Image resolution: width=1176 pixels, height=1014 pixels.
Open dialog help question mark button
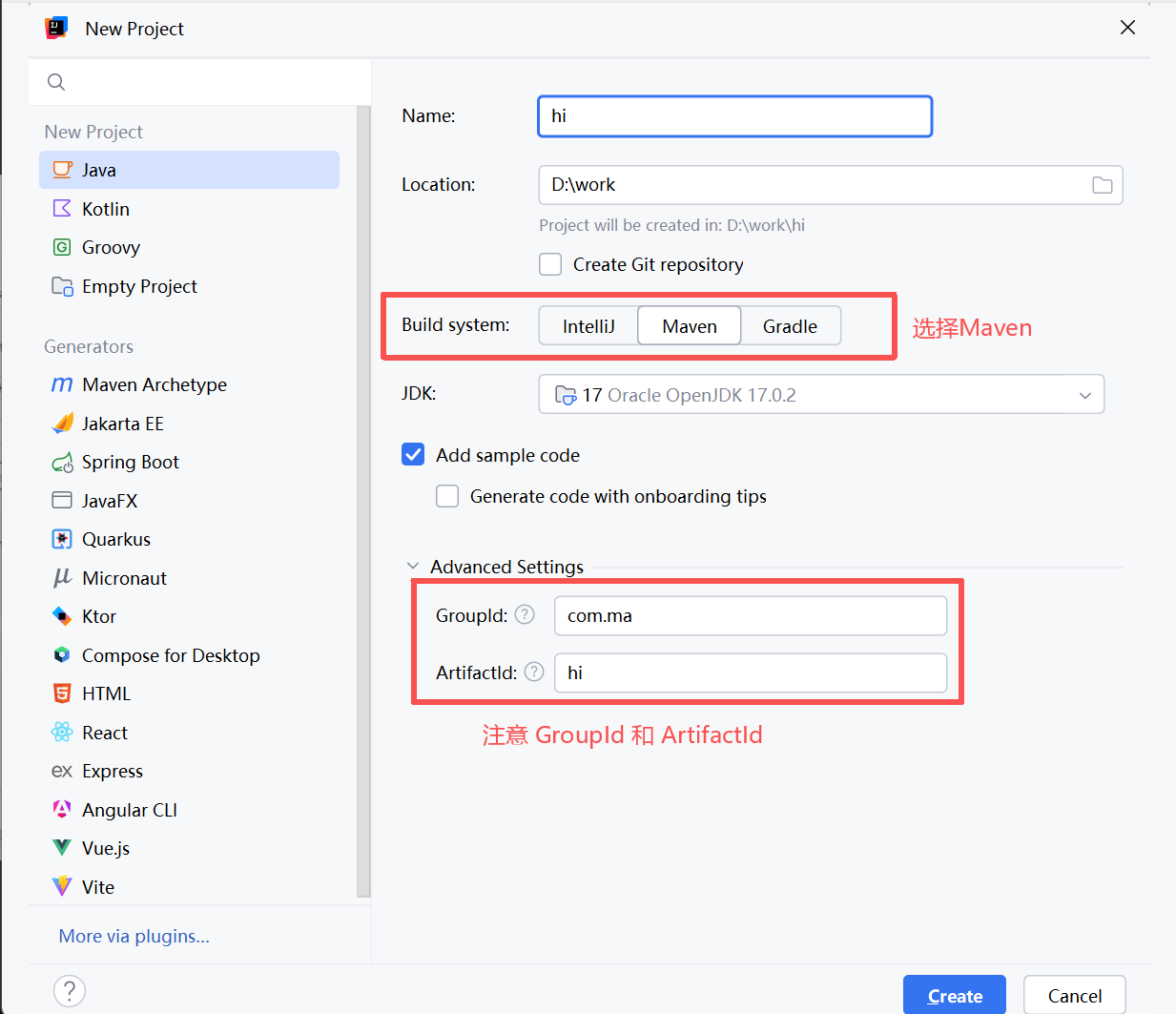70,991
